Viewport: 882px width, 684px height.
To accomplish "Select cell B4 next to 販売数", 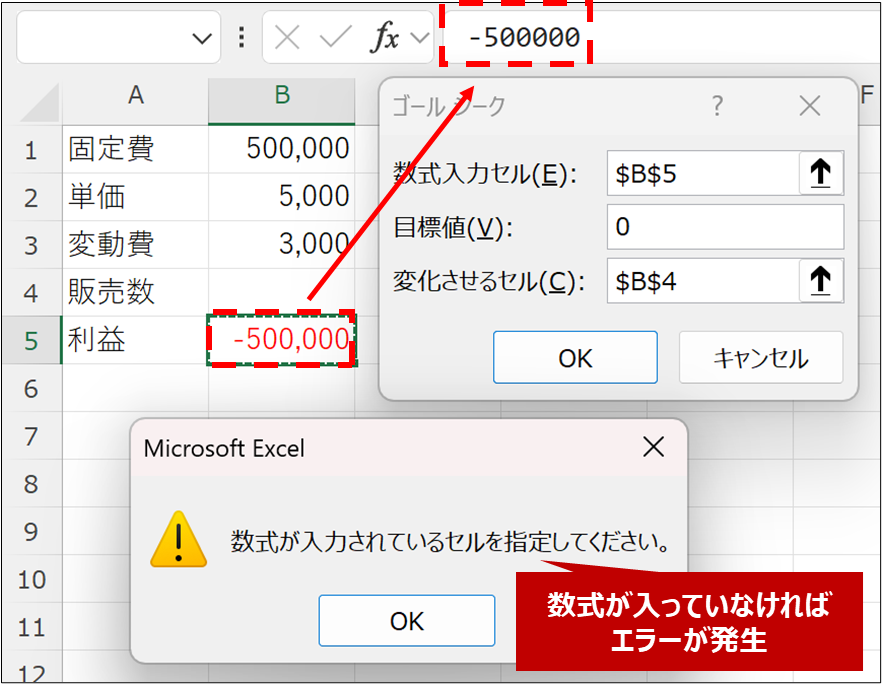I will 282,292.
